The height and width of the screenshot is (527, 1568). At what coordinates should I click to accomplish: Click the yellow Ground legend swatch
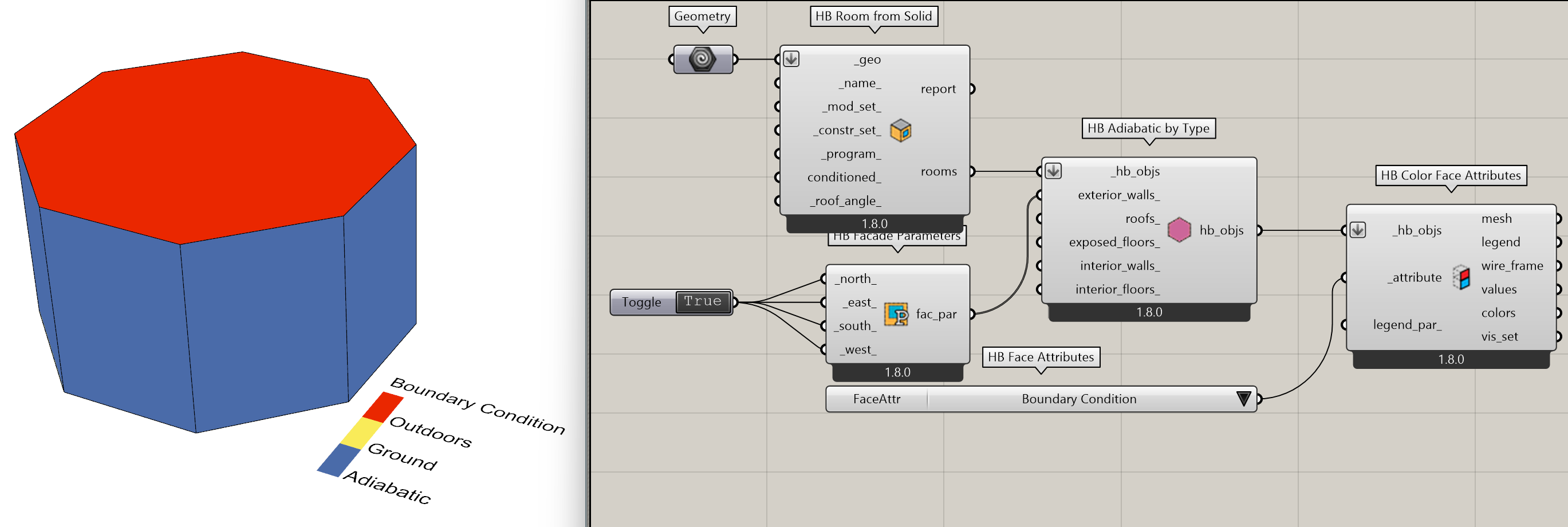361,432
